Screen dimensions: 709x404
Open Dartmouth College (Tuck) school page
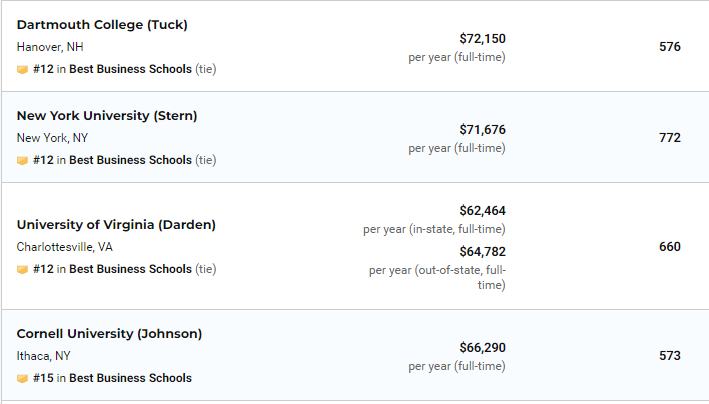pyautogui.click(x=102, y=24)
